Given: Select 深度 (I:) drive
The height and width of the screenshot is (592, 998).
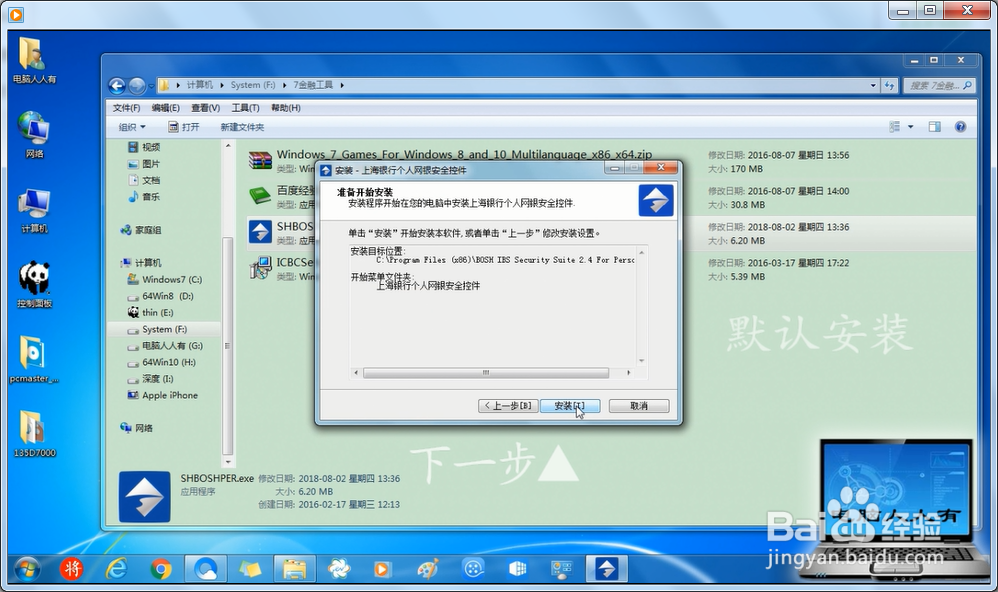Looking at the screenshot, I should click(x=150, y=379).
